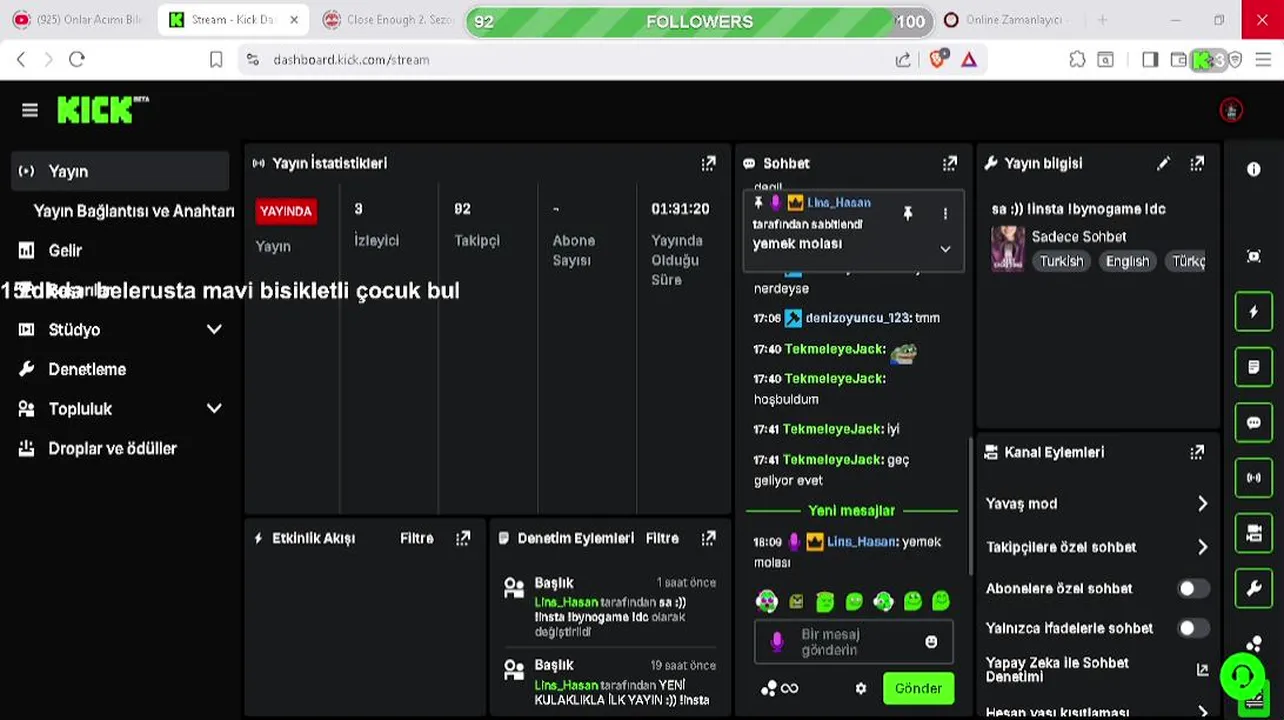This screenshot has height=720, width=1284.
Task: Open the Etkinlik Akışı Filtre dropdown
Action: 417,538
